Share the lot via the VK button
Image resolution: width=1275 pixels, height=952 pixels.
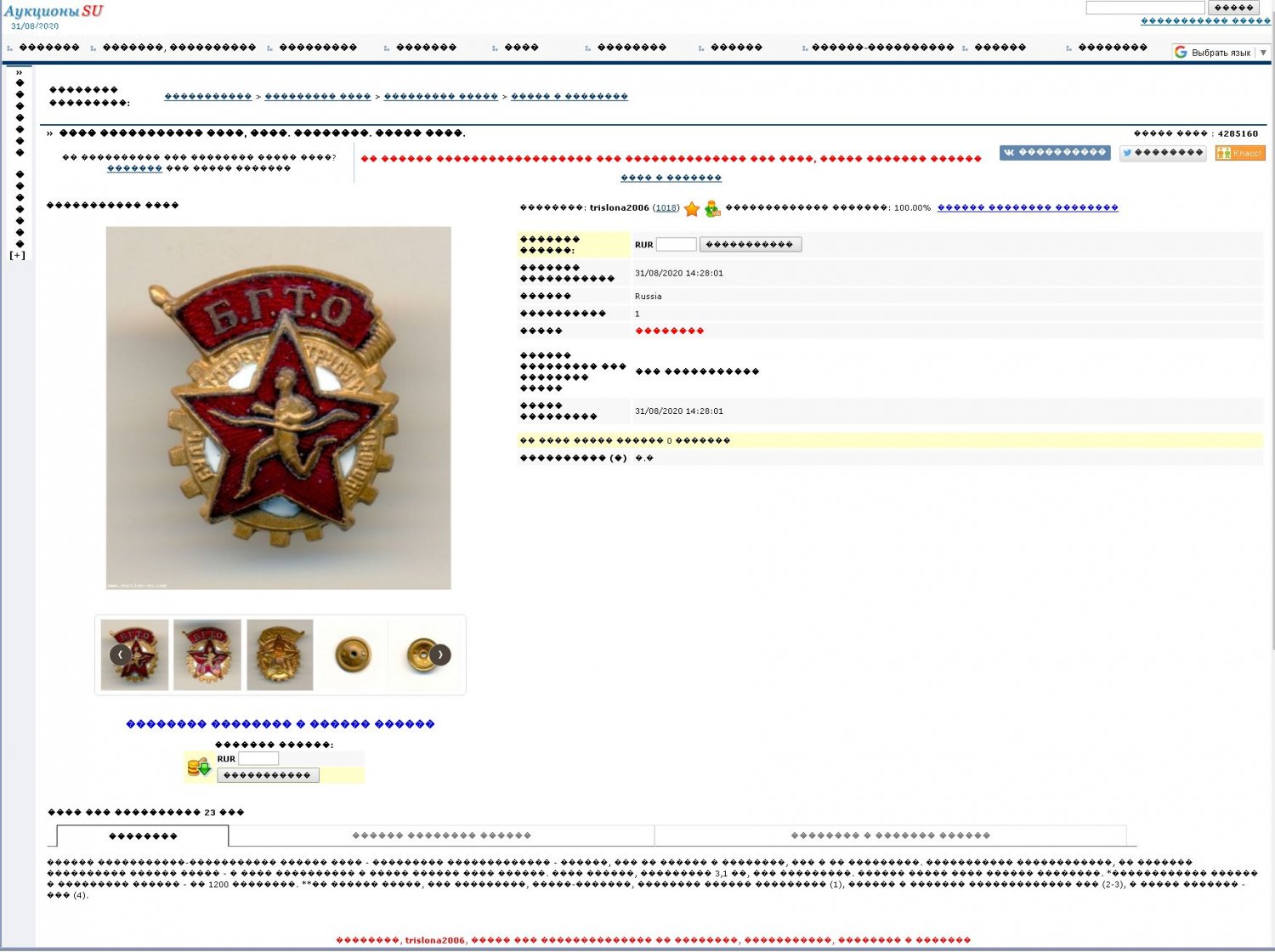coord(1054,153)
